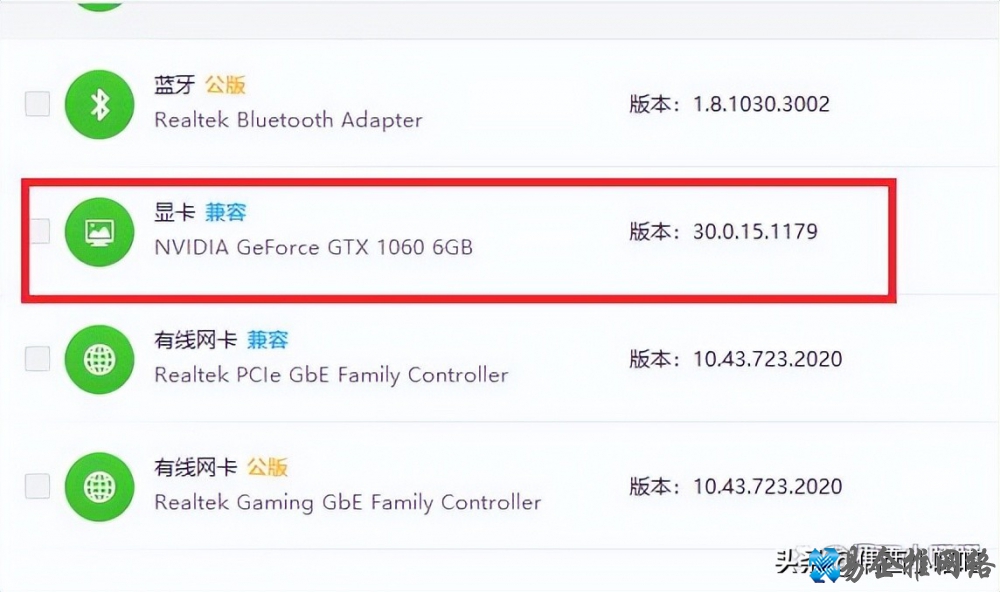Check the box beside NVIDIA GeForce GTX 1060
The height and width of the screenshot is (592, 1000).
[37, 231]
